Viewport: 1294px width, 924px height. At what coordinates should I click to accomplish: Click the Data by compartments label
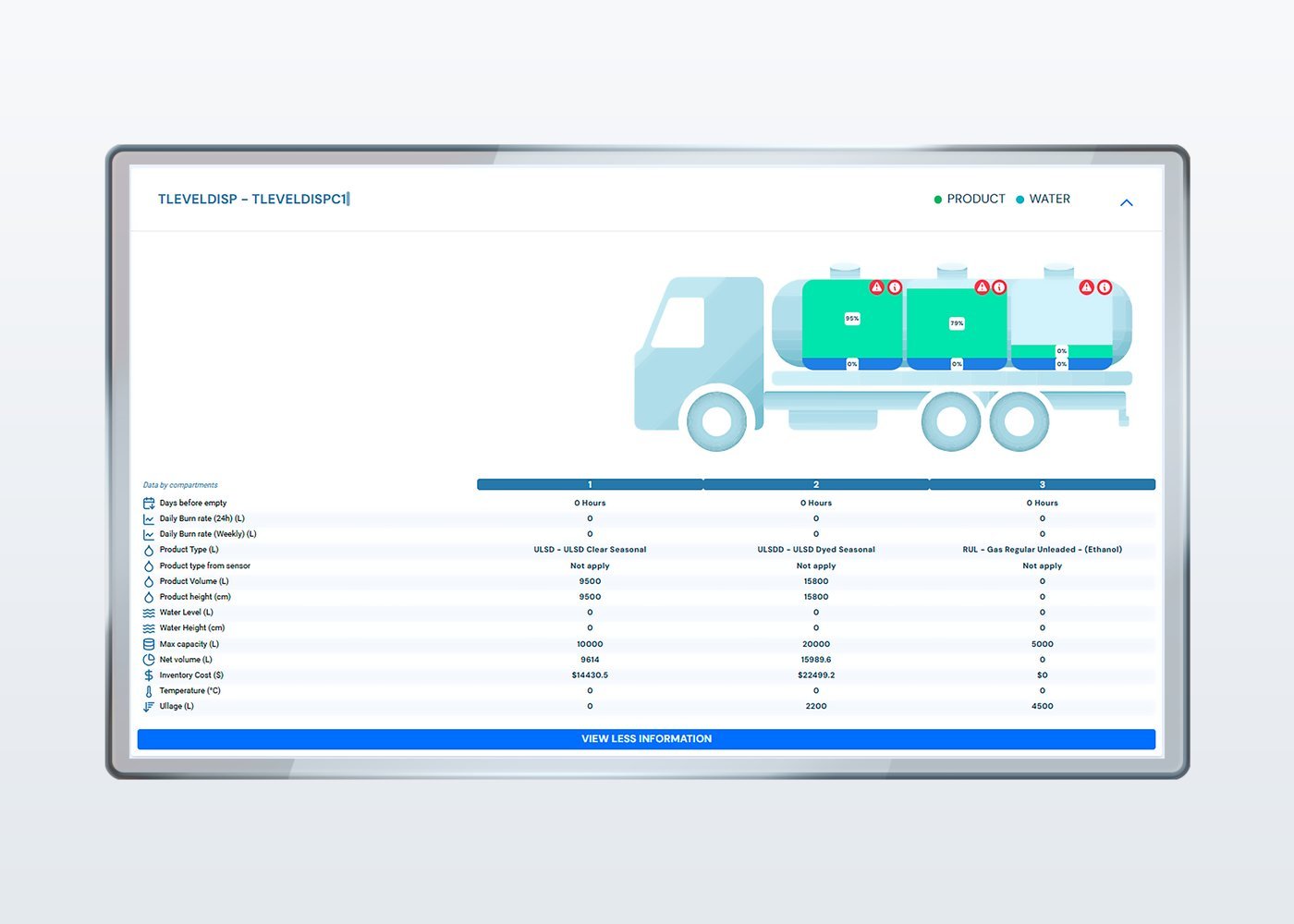180,485
